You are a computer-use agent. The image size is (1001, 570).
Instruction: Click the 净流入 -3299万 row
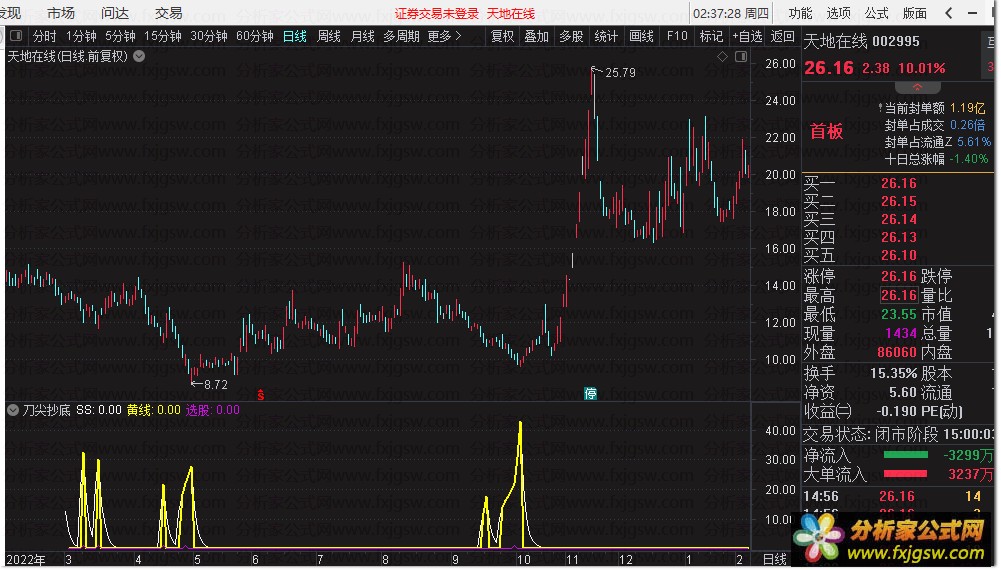[899, 455]
